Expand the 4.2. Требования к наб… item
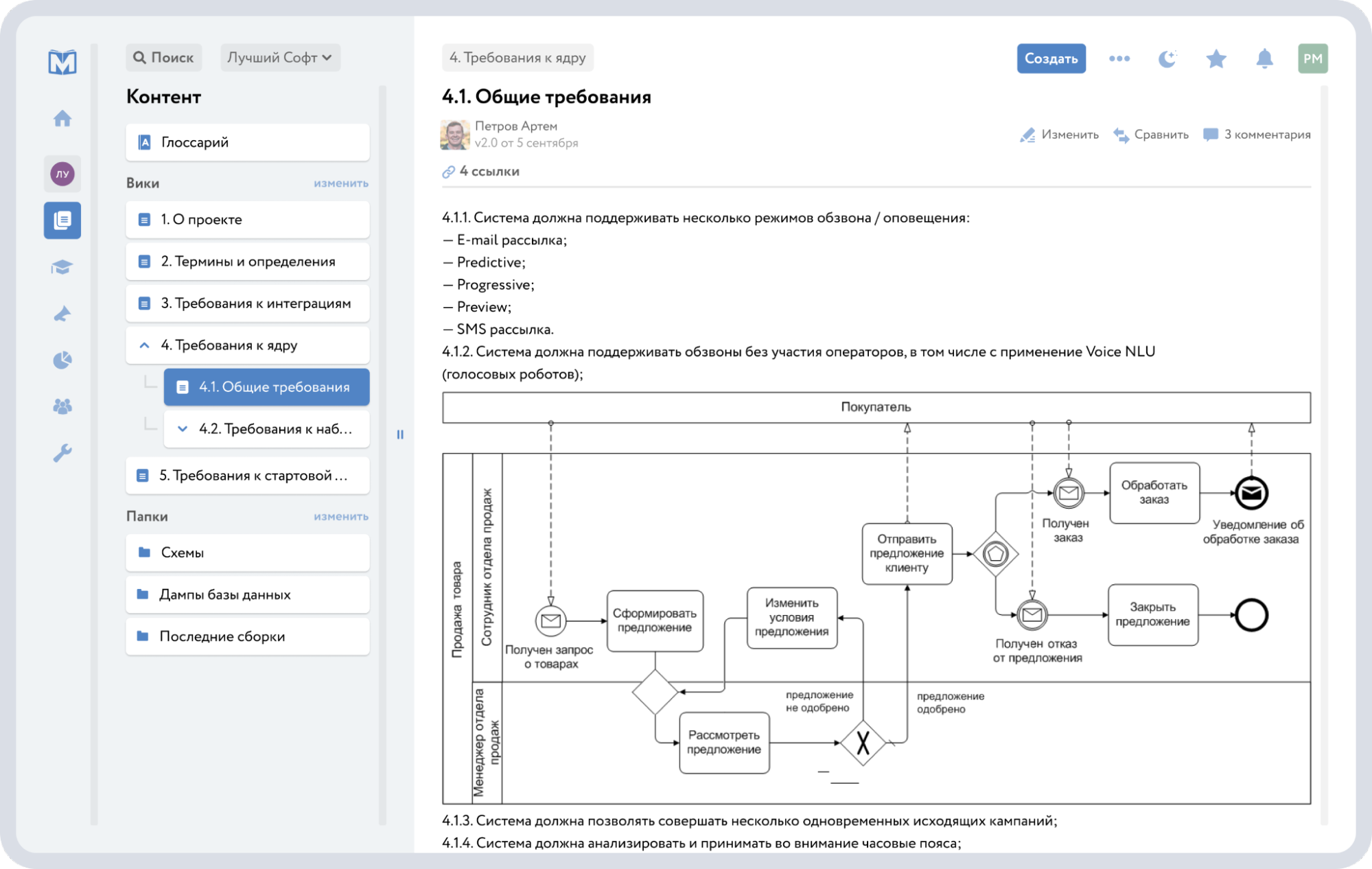 pos(183,429)
